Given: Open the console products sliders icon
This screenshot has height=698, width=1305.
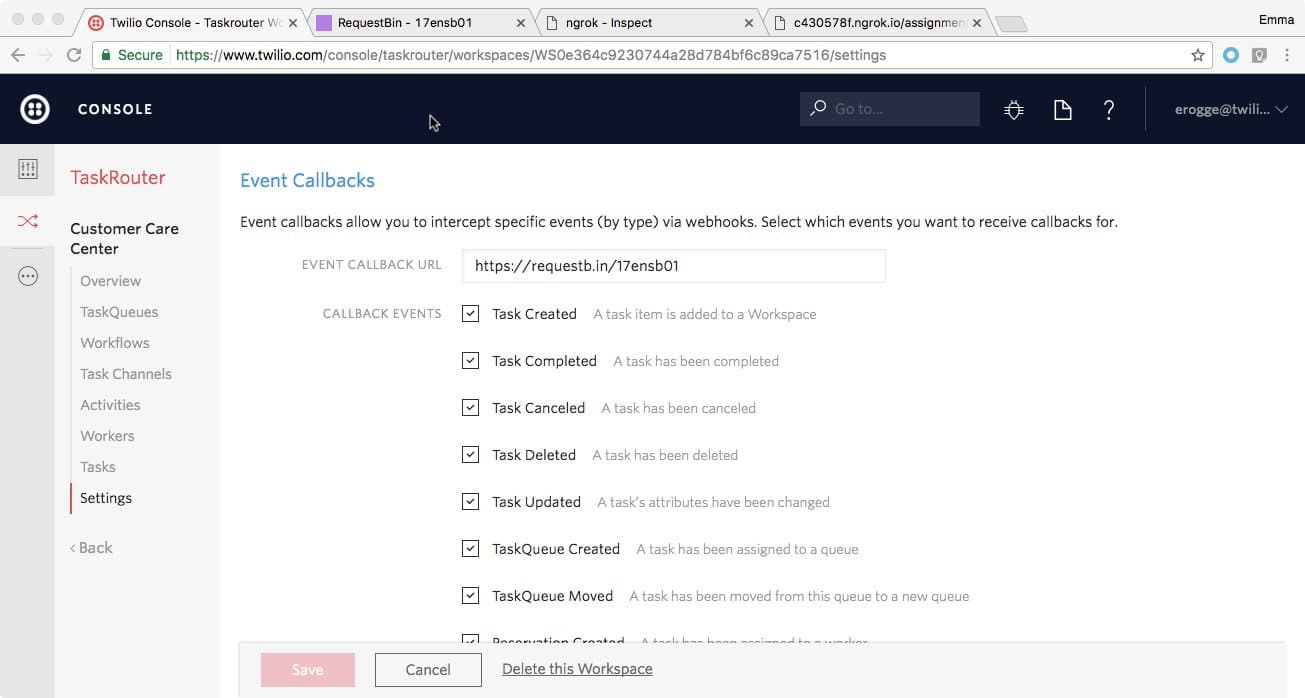Looking at the screenshot, I should point(28,169).
